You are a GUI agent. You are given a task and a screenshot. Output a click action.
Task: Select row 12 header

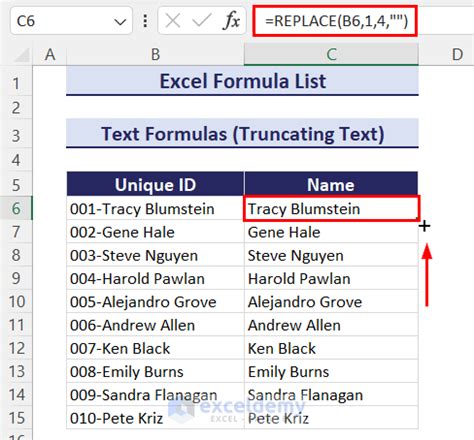(x=16, y=348)
